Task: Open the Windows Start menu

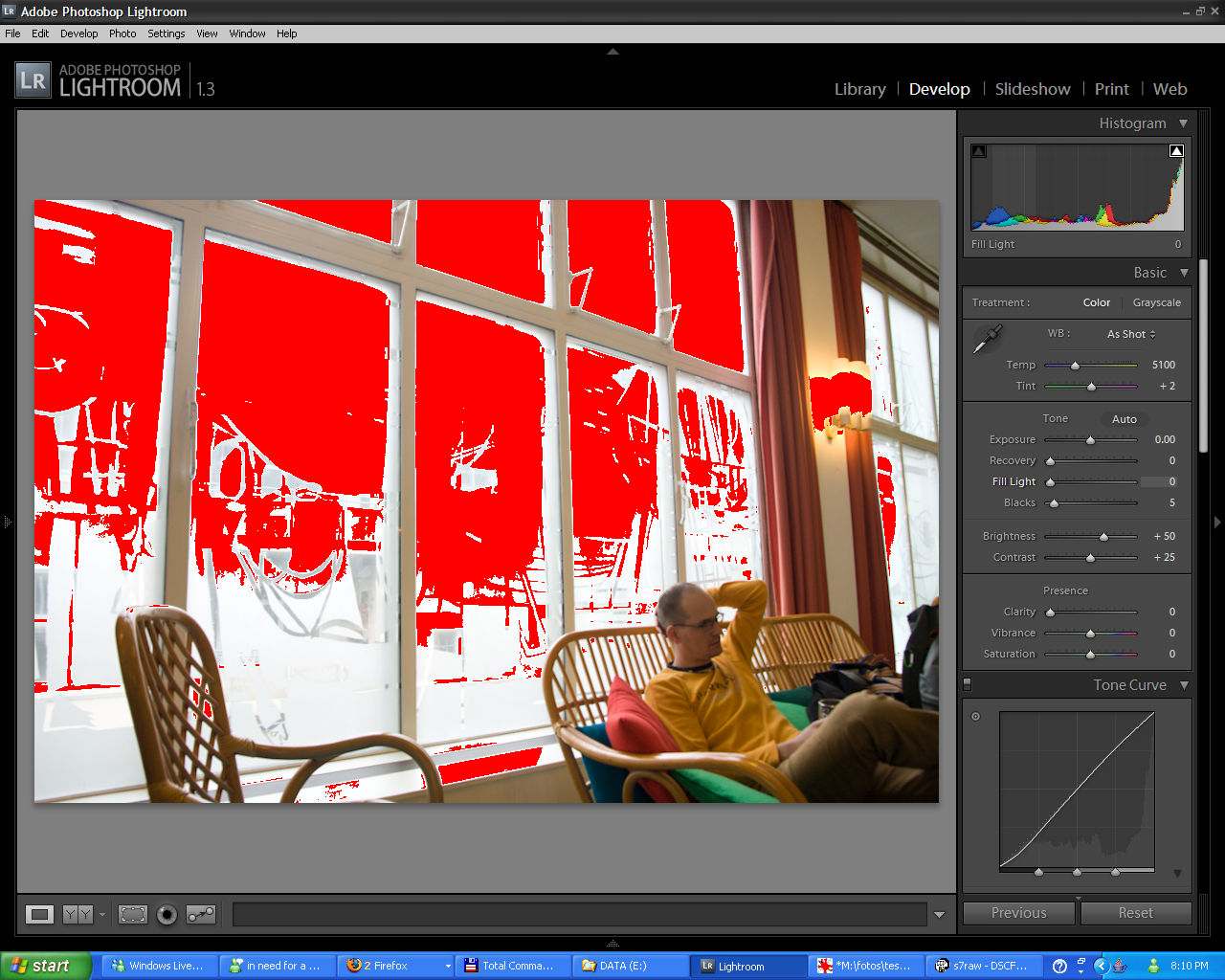Action: (45, 966)
